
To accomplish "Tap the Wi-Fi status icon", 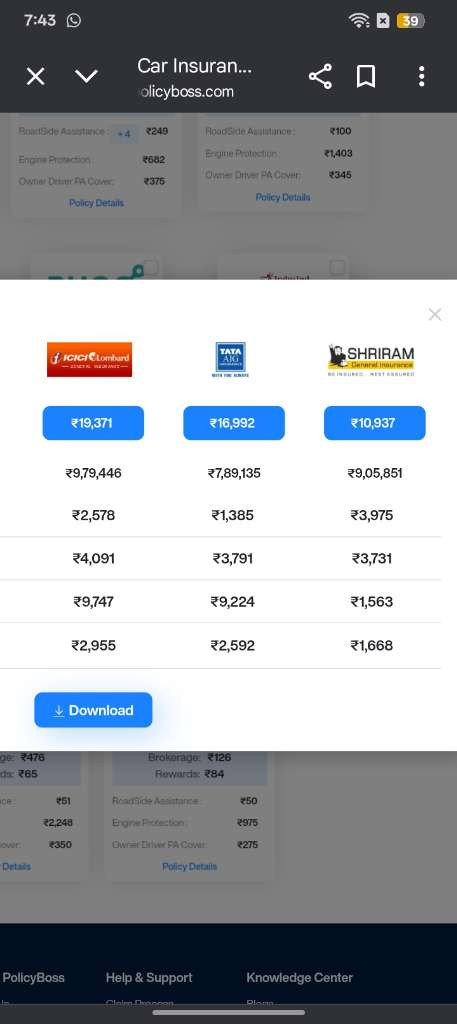I will [359, 21].
